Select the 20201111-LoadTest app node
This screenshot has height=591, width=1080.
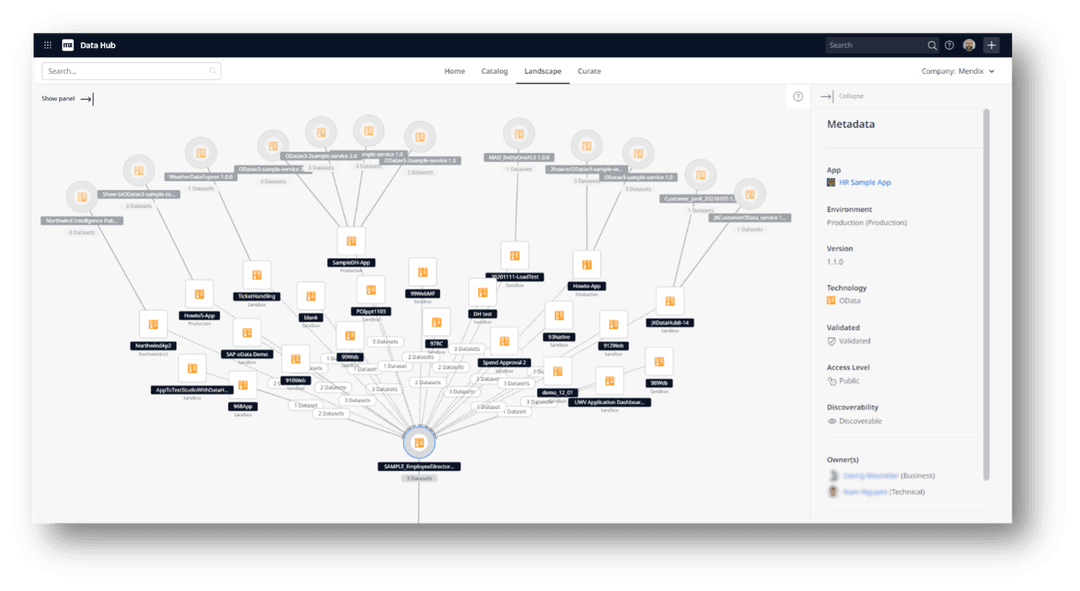(x=515, y=256)
